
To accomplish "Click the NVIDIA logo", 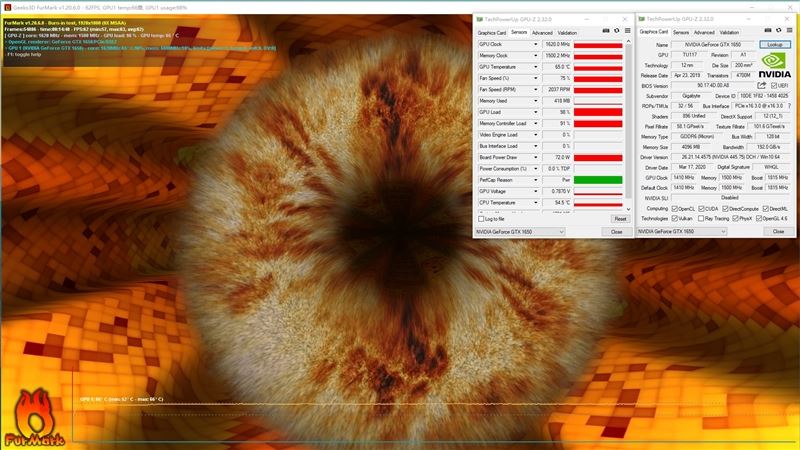I will pos(774,66).
